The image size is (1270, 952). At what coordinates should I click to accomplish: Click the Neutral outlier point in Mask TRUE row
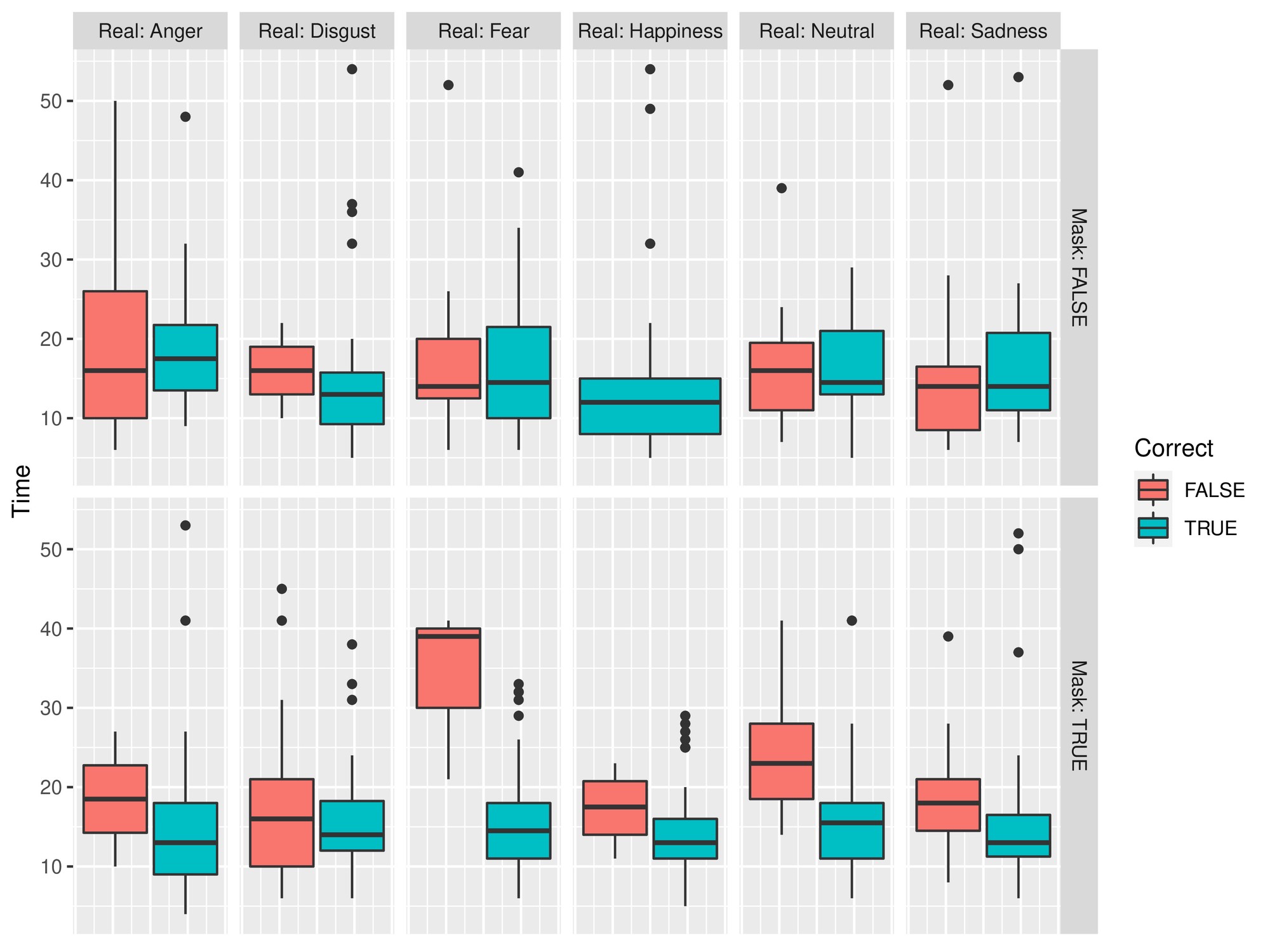click(x=852, y=621)
